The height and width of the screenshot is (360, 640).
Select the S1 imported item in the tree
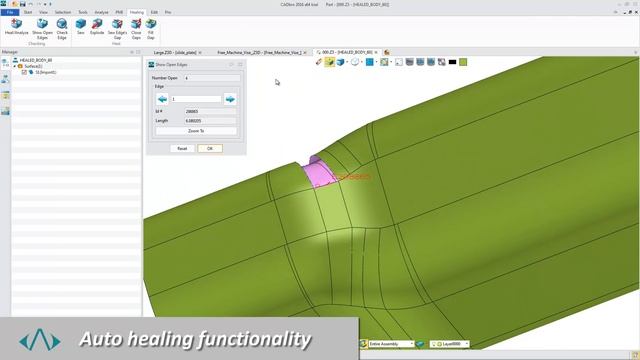(46, 72)
